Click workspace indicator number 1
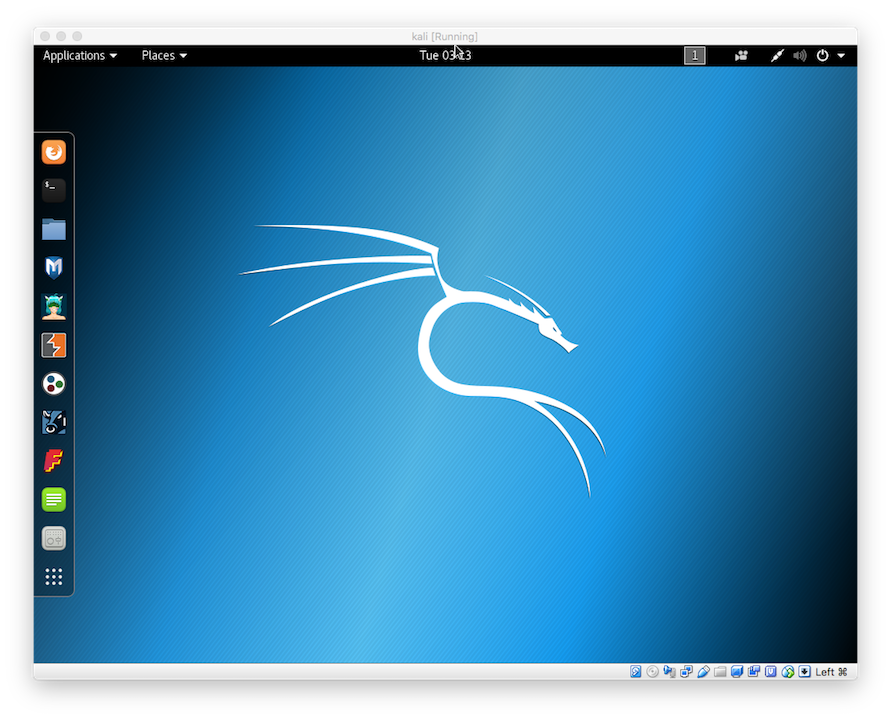891x720 pixels. click(694, 56)
